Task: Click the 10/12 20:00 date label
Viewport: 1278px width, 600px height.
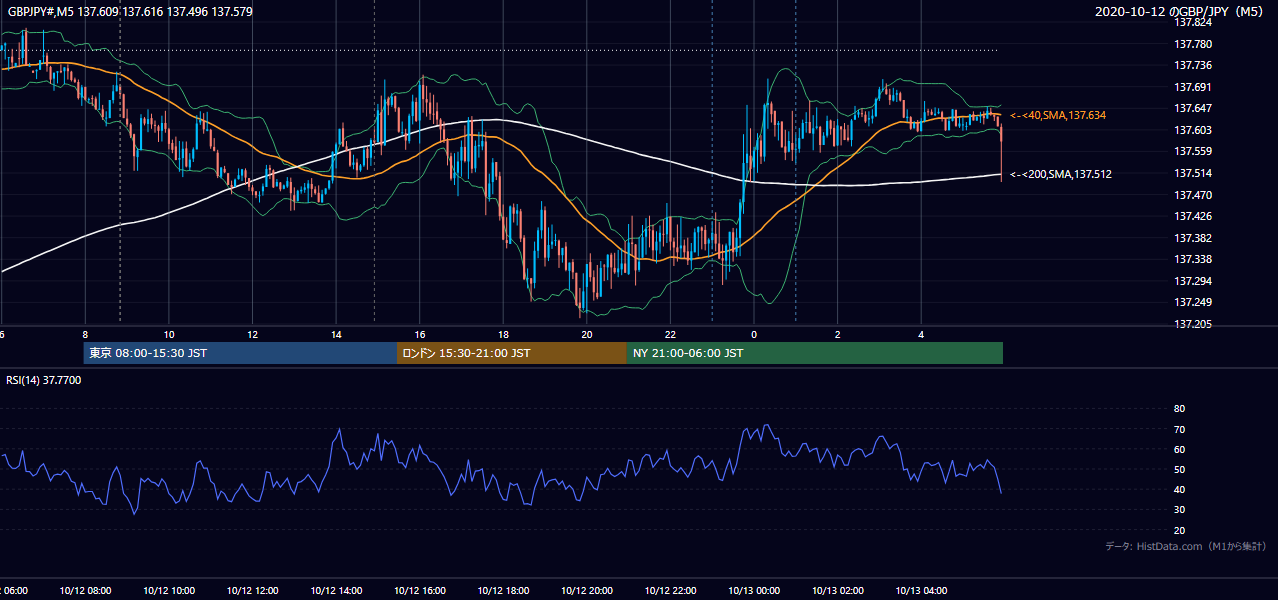Action: coord(586,591)
